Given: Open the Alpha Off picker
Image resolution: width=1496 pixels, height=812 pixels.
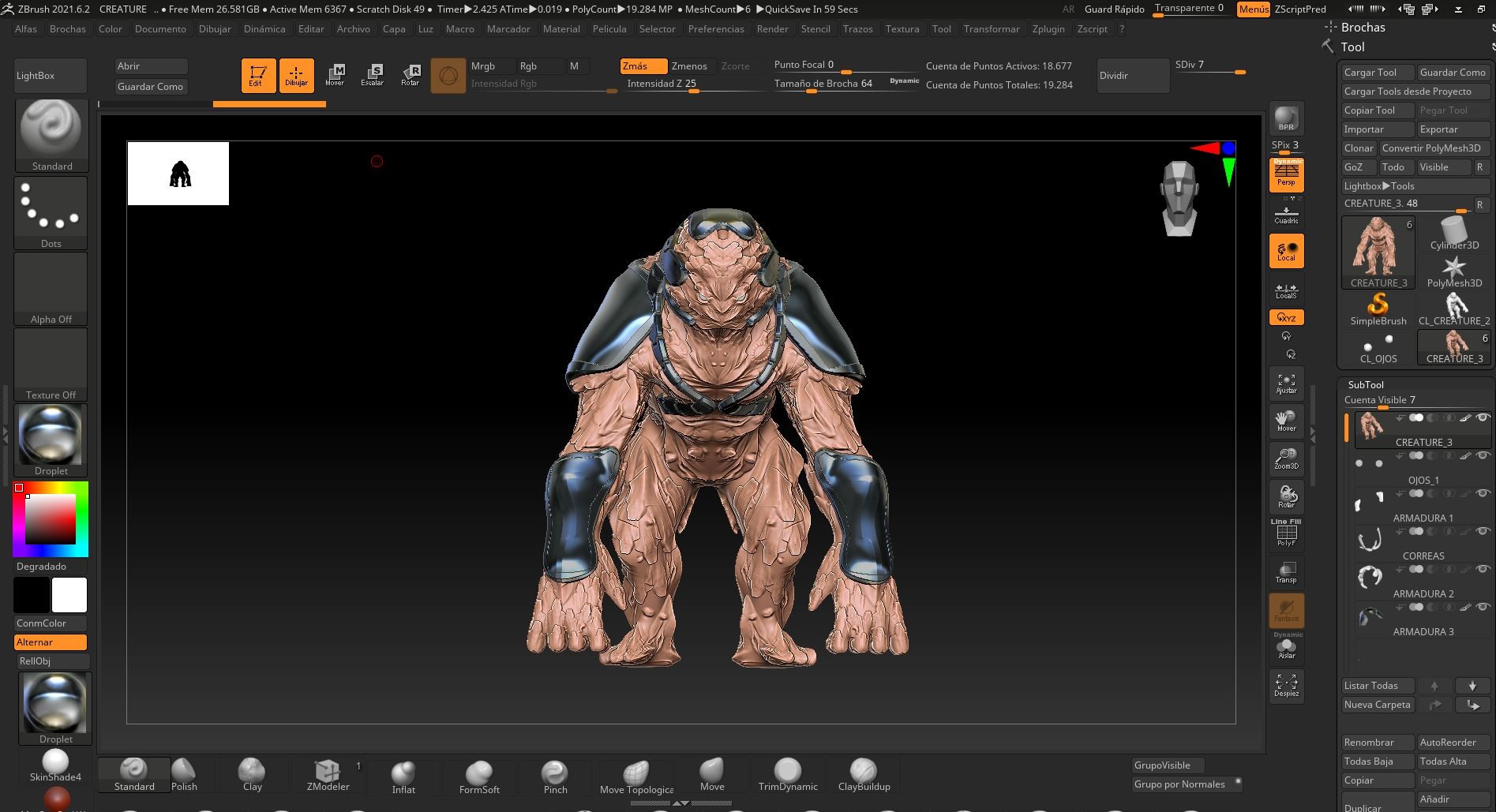Looking at the screenshot, I should [51, 288].
